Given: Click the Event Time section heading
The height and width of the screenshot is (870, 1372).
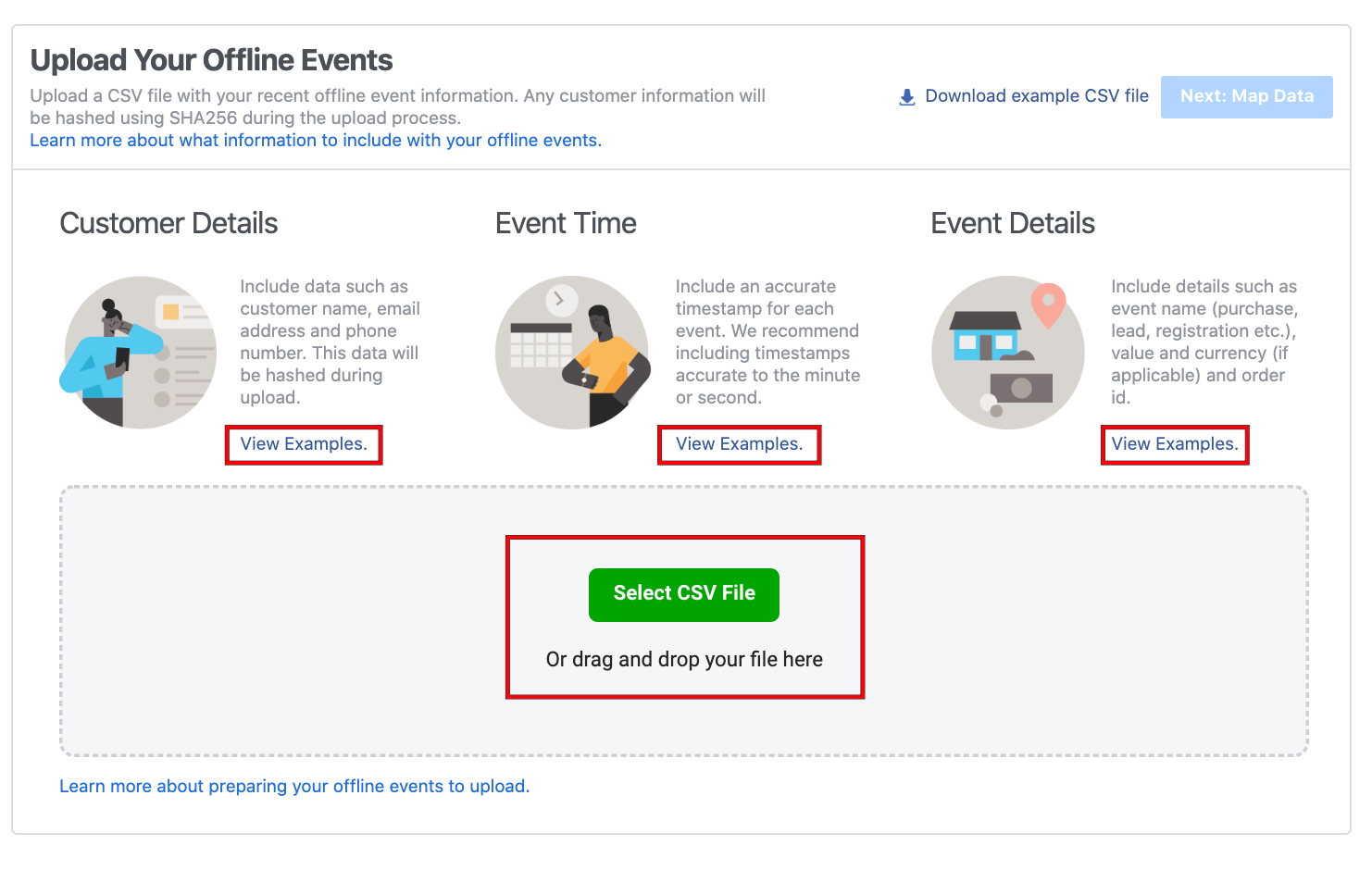Looking at the screenshot, I should click(566, 223).
